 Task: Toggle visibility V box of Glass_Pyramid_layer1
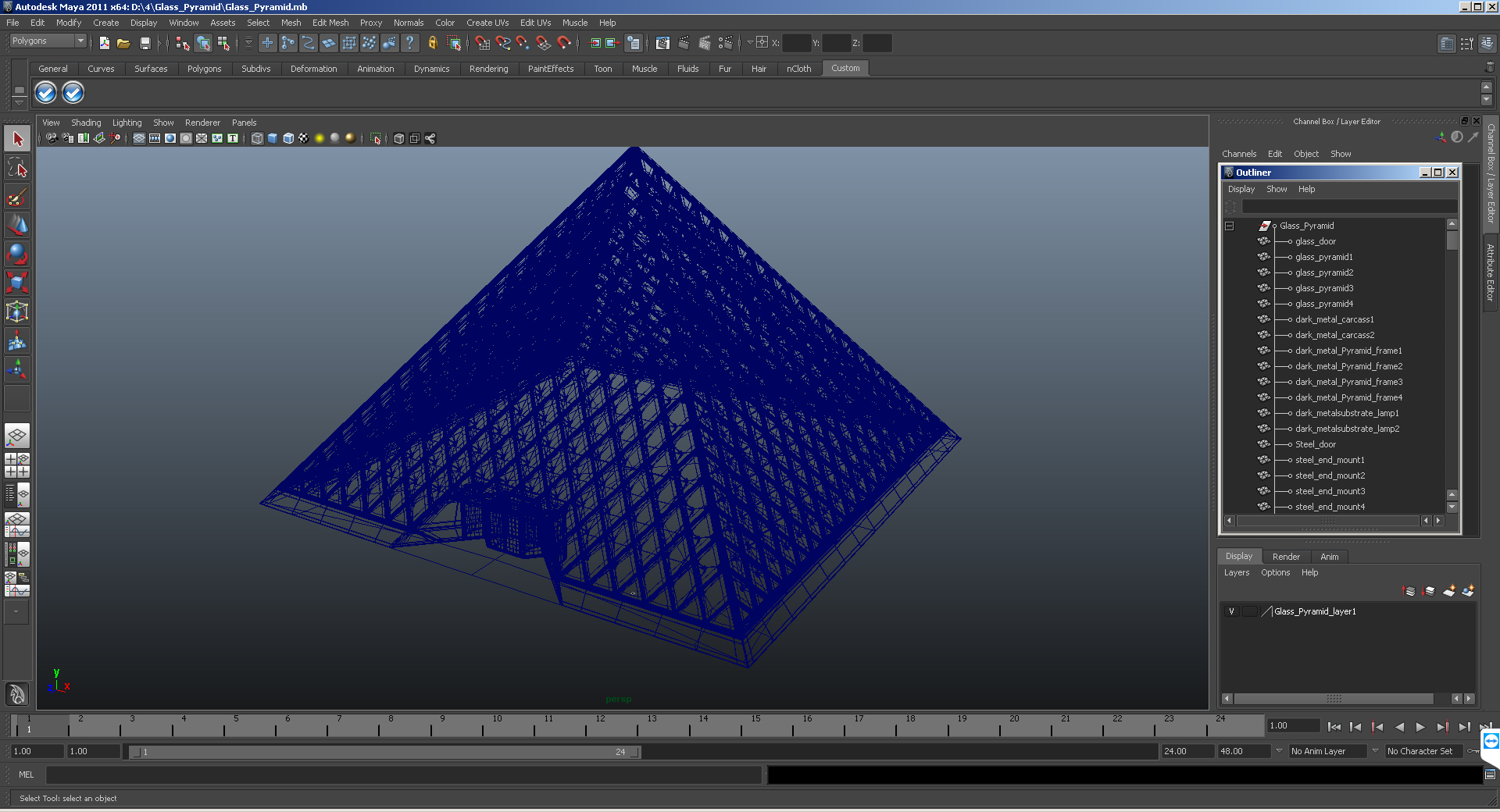pyautogui.click(x=1232, y=611)
